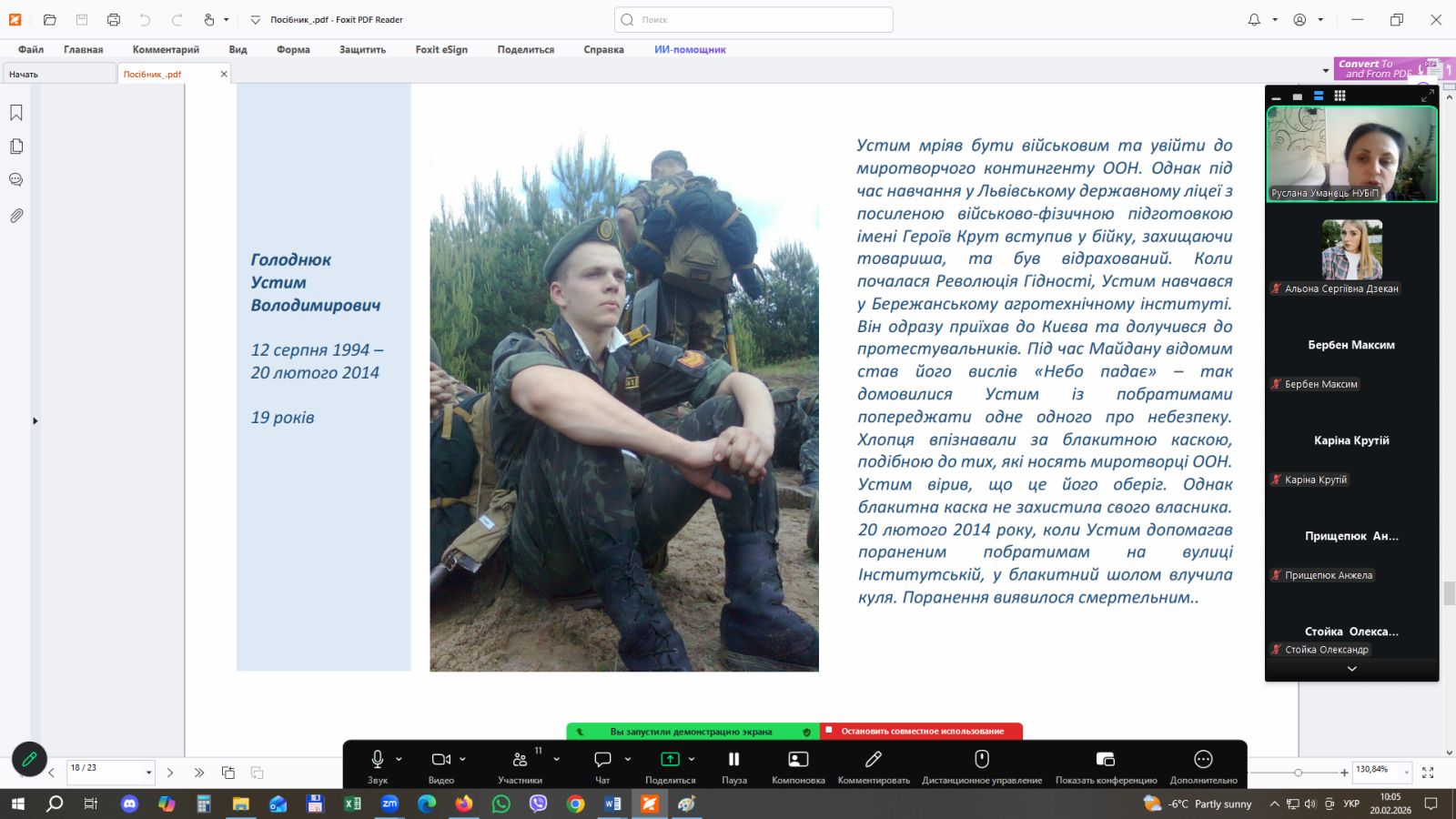Click the green pencil edit button
Viewport: 1456px width, 819px height.
pyautogui.click(x=29, y=759)
